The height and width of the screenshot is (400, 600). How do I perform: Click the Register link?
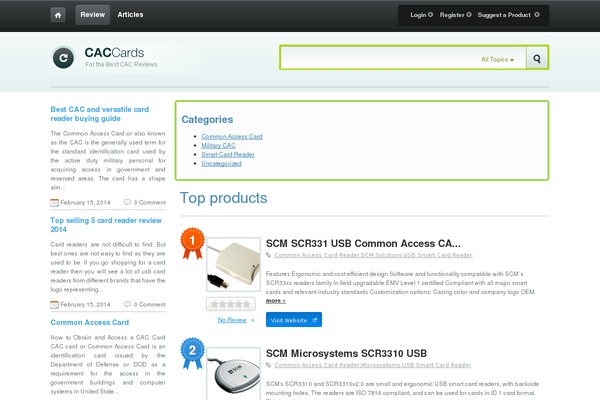pos(455,15)
